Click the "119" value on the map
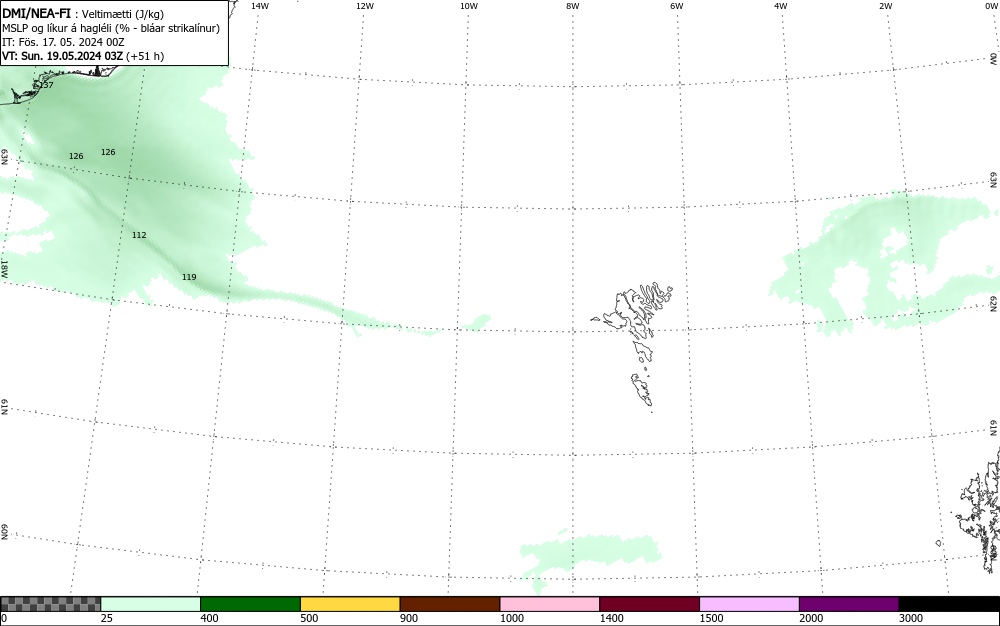 tap(189, 277)
